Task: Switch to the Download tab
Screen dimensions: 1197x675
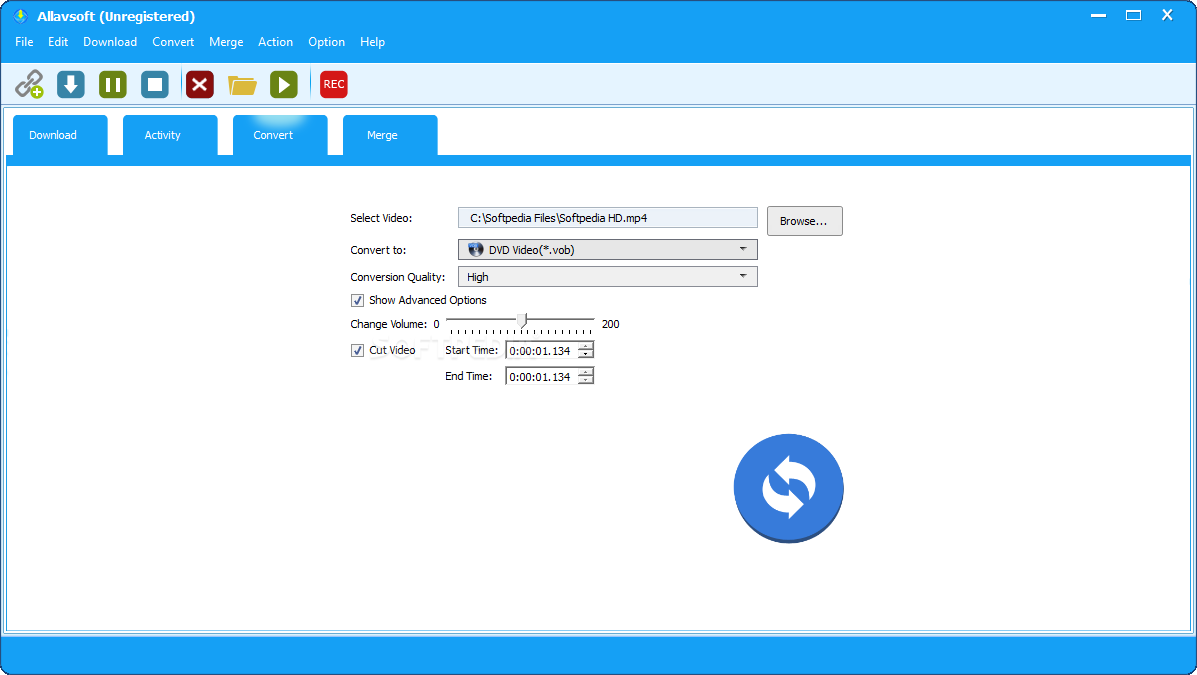Action: (60, 135)
